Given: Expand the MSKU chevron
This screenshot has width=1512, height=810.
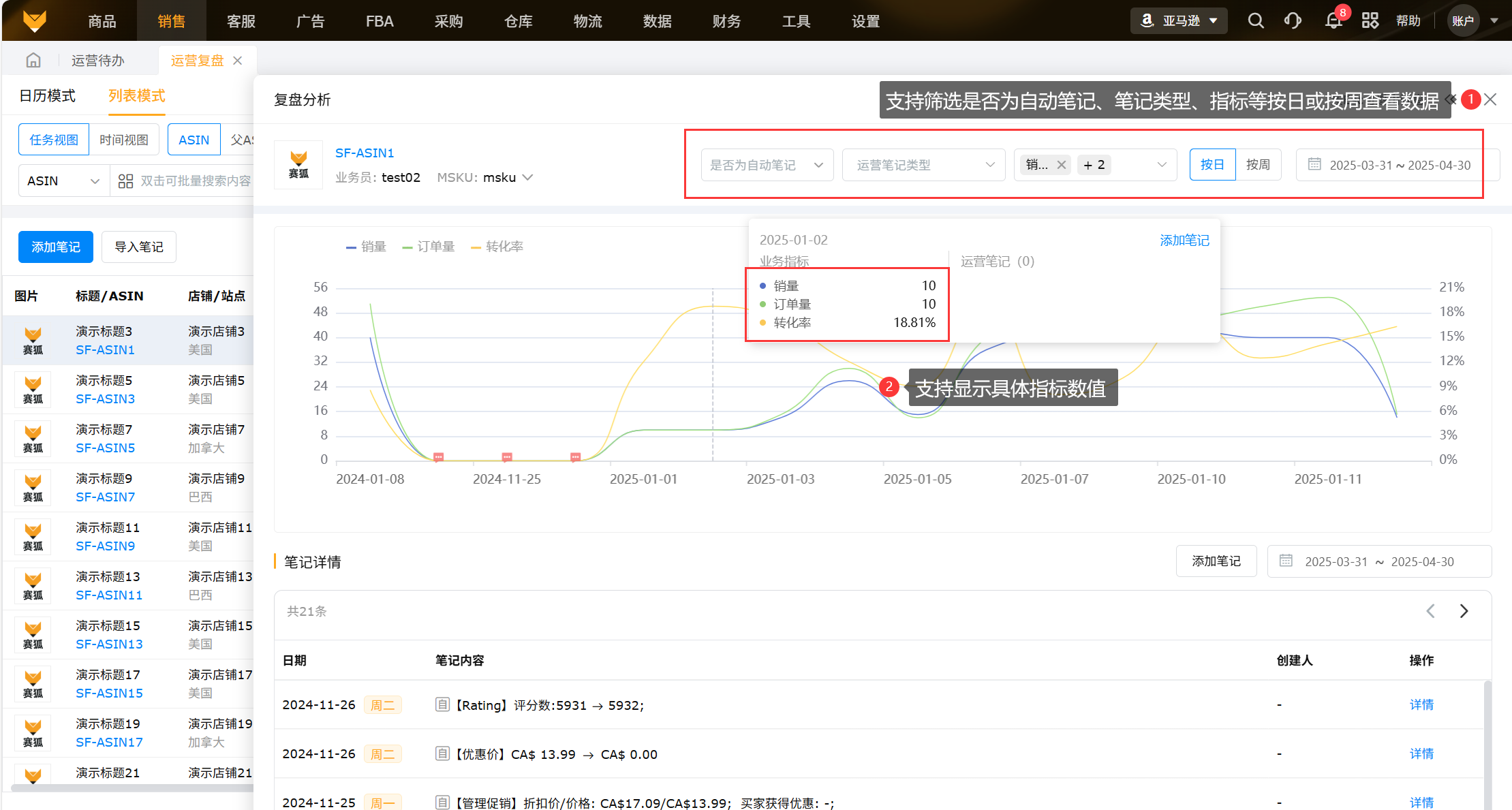Looking at the screenshot, I should coord(527,178).
